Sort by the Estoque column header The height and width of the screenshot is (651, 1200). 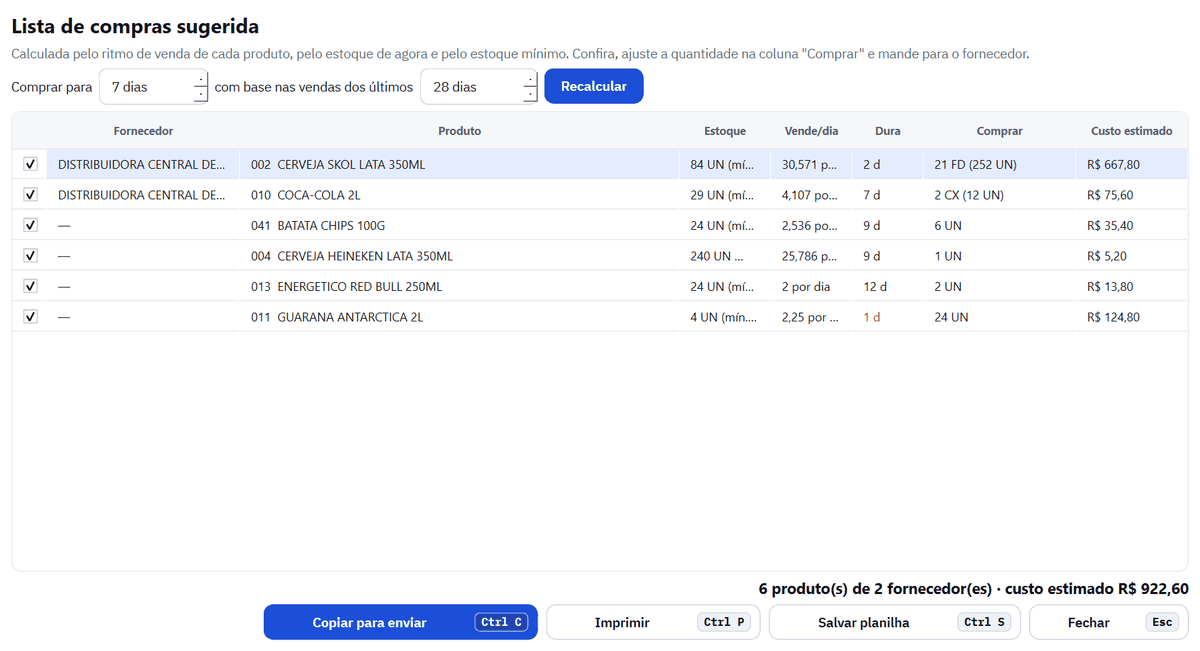725,131
